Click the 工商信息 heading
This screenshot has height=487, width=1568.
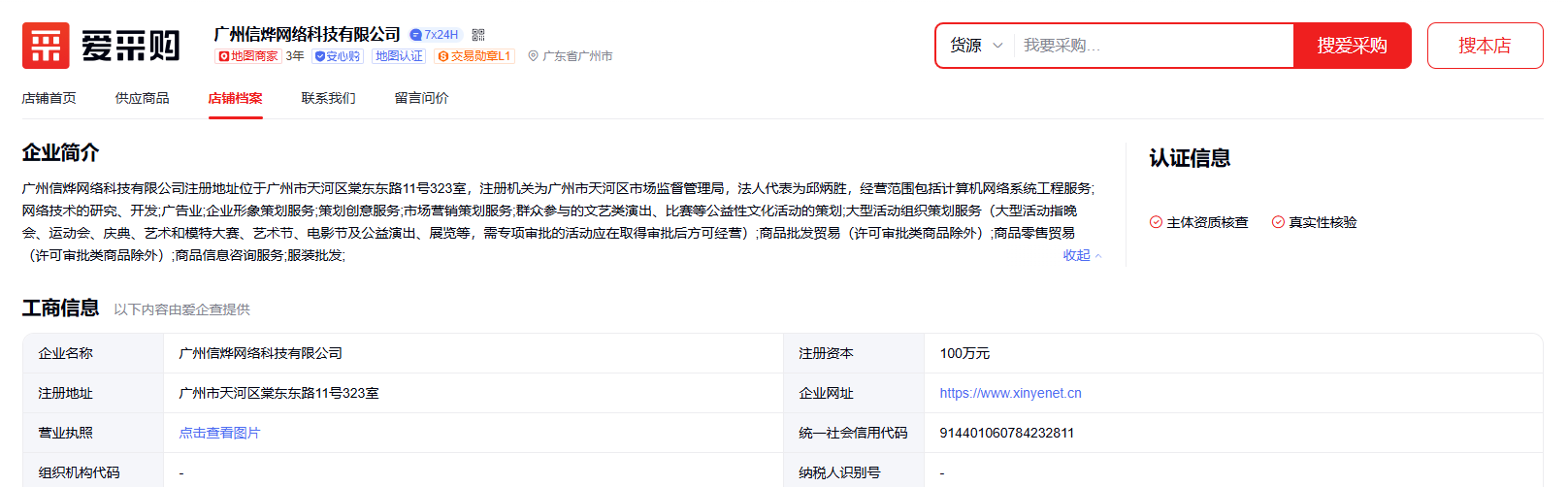click(61, 308)
